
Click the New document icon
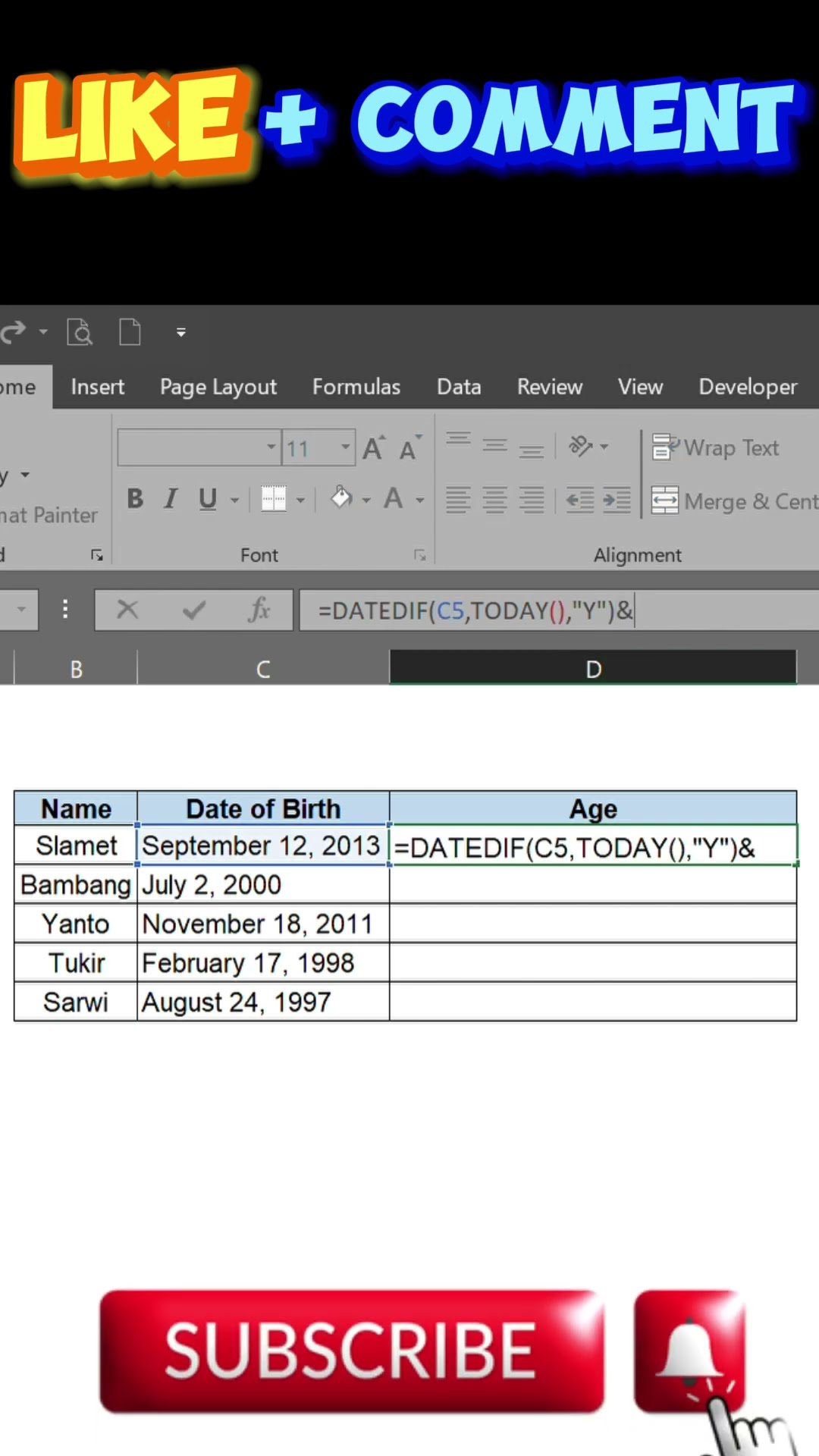click(x=130, y=332)
